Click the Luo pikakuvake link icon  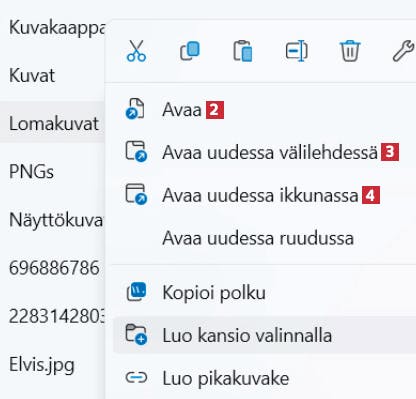(x=136, y=378)
